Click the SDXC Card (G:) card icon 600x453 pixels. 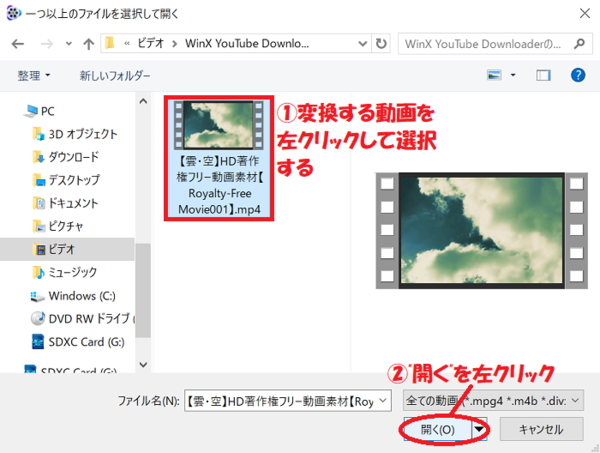click(x=38, y=342)
